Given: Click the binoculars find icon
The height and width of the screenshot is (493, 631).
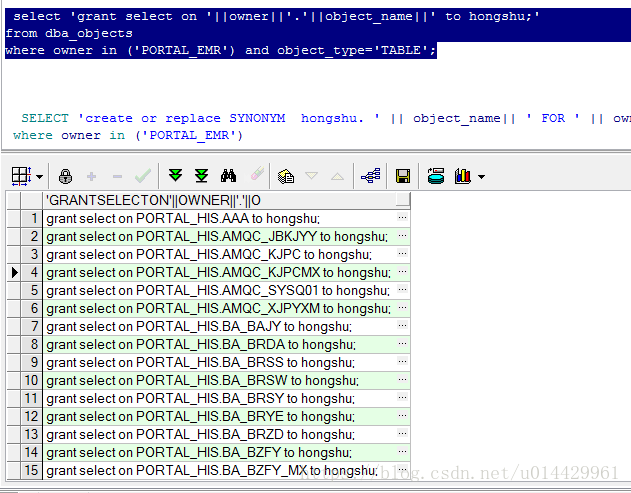Looking at the screenshot, I should tap(228, 176).
